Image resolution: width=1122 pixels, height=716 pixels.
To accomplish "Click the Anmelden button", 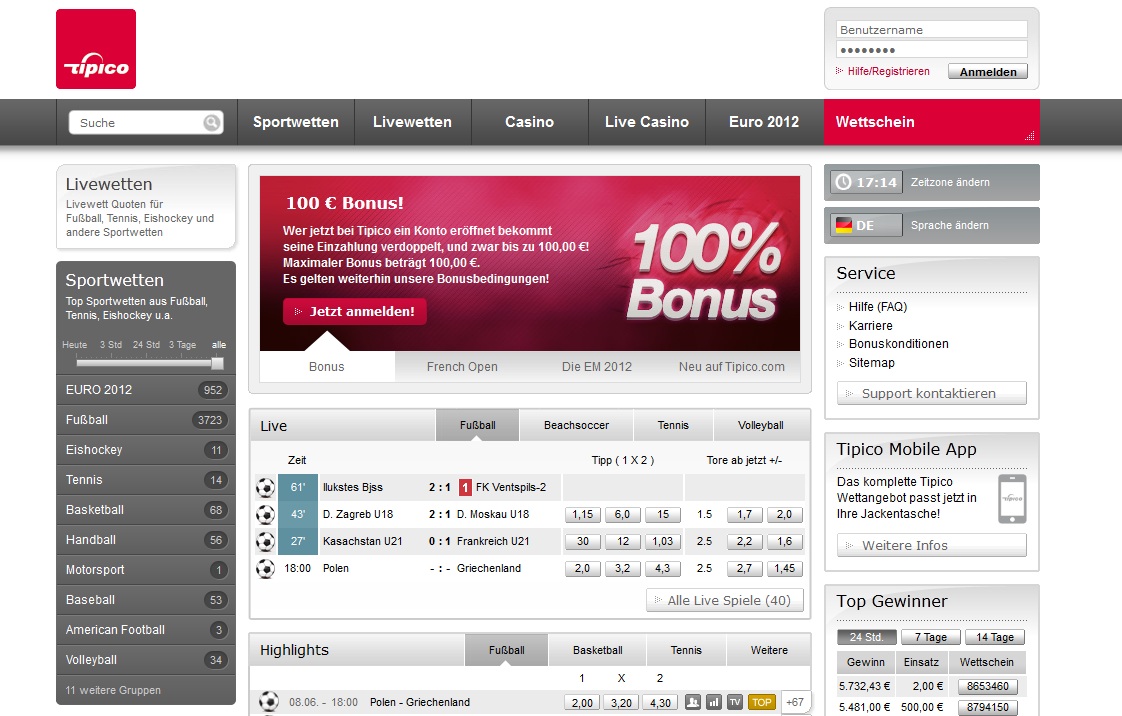I will (x=987, y=72).
